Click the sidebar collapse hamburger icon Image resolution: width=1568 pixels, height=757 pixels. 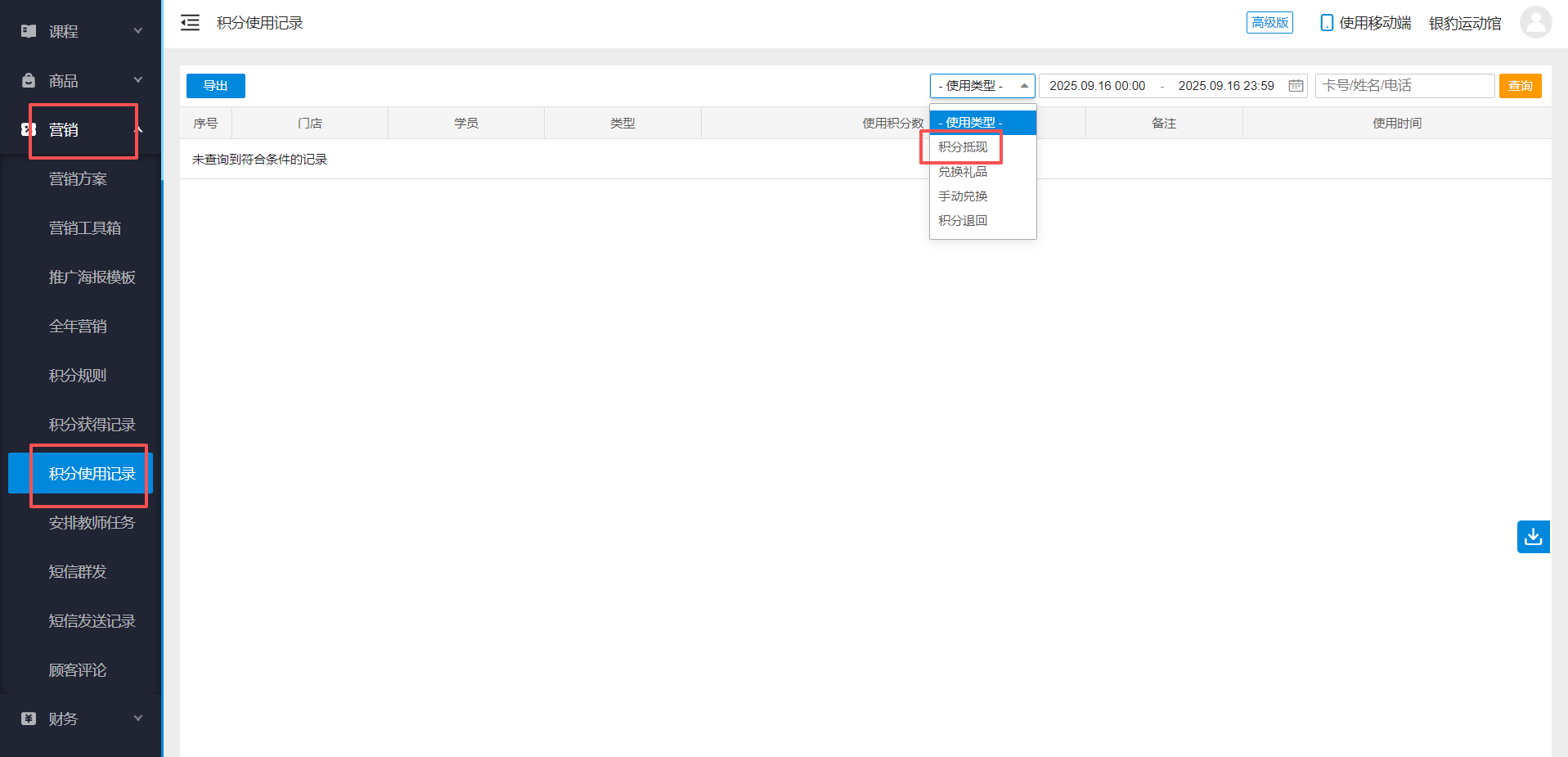[x=190, y=23]
